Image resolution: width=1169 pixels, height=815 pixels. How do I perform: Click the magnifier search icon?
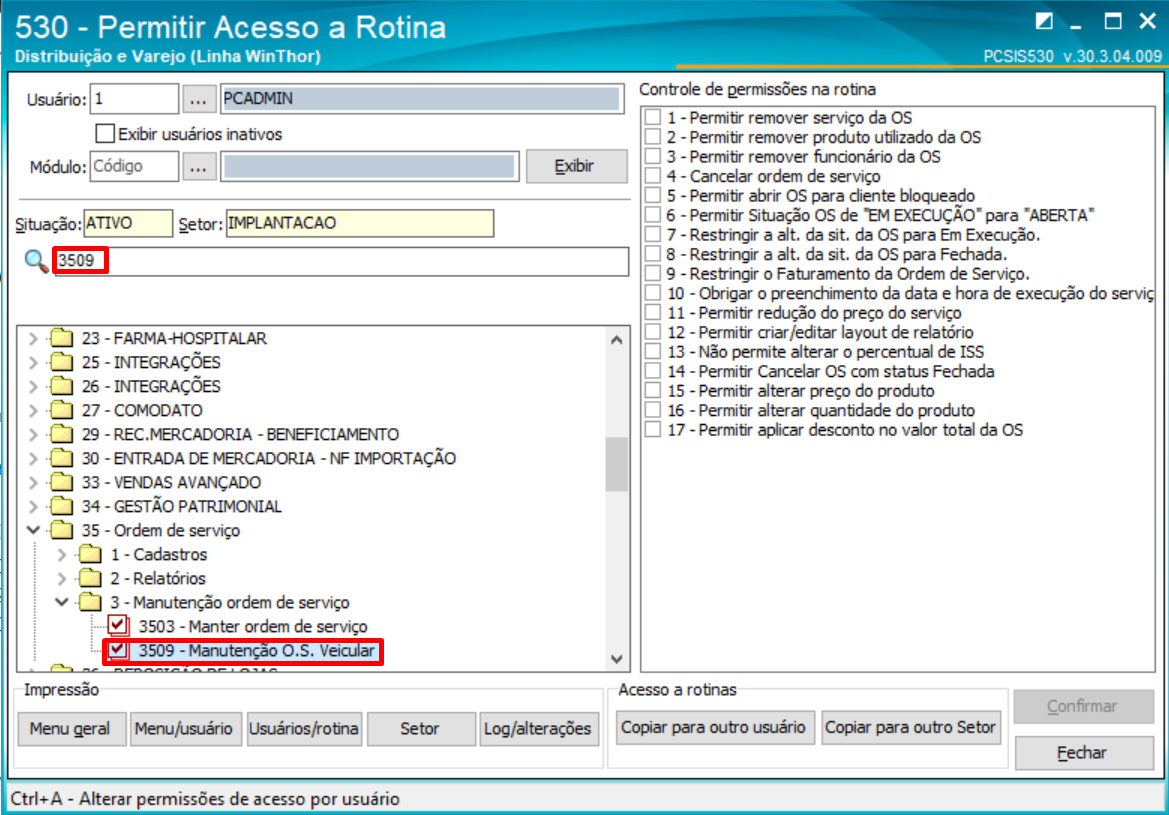pos(36,261)
